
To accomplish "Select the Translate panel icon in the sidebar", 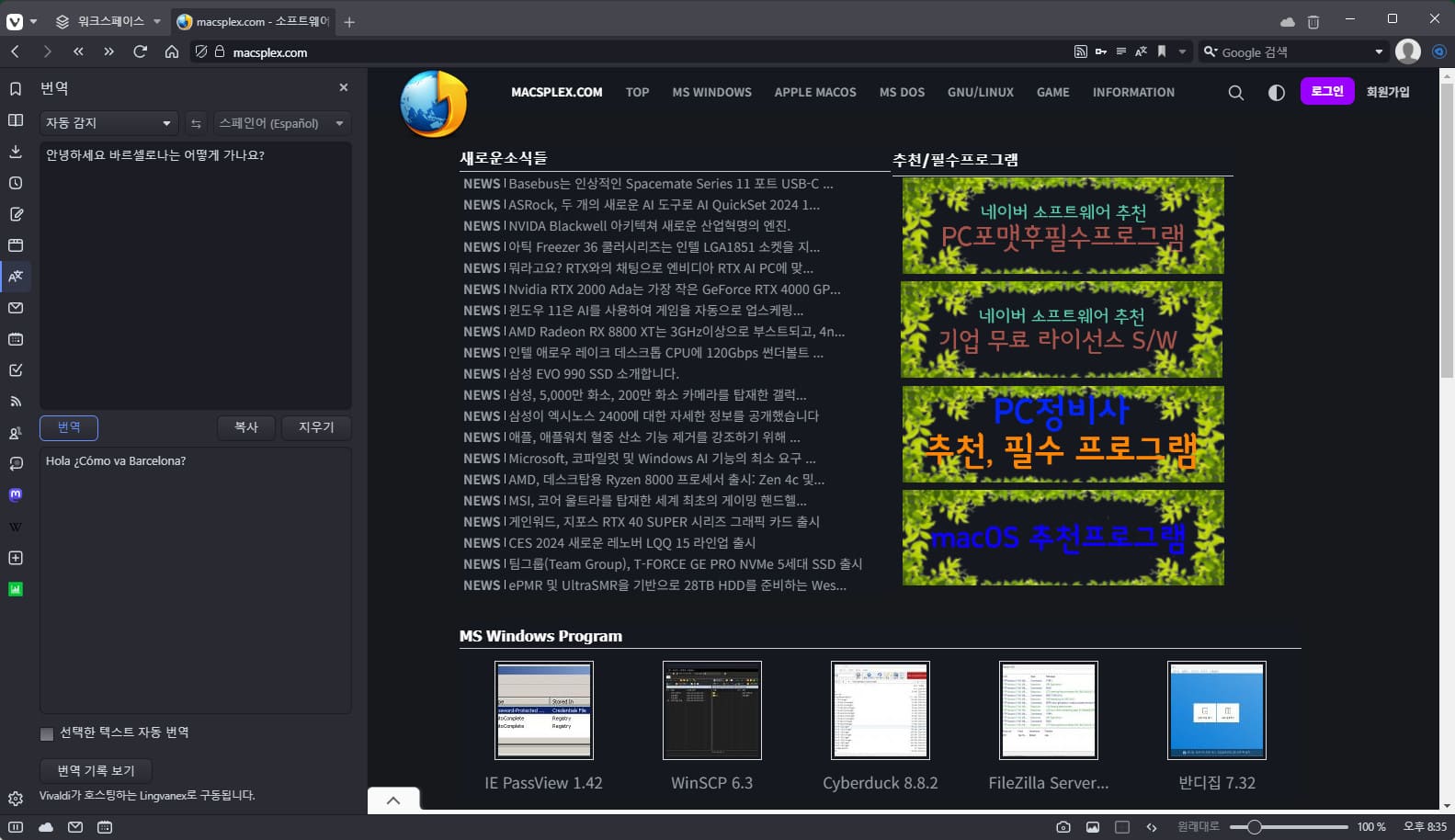I will [16, 276].
